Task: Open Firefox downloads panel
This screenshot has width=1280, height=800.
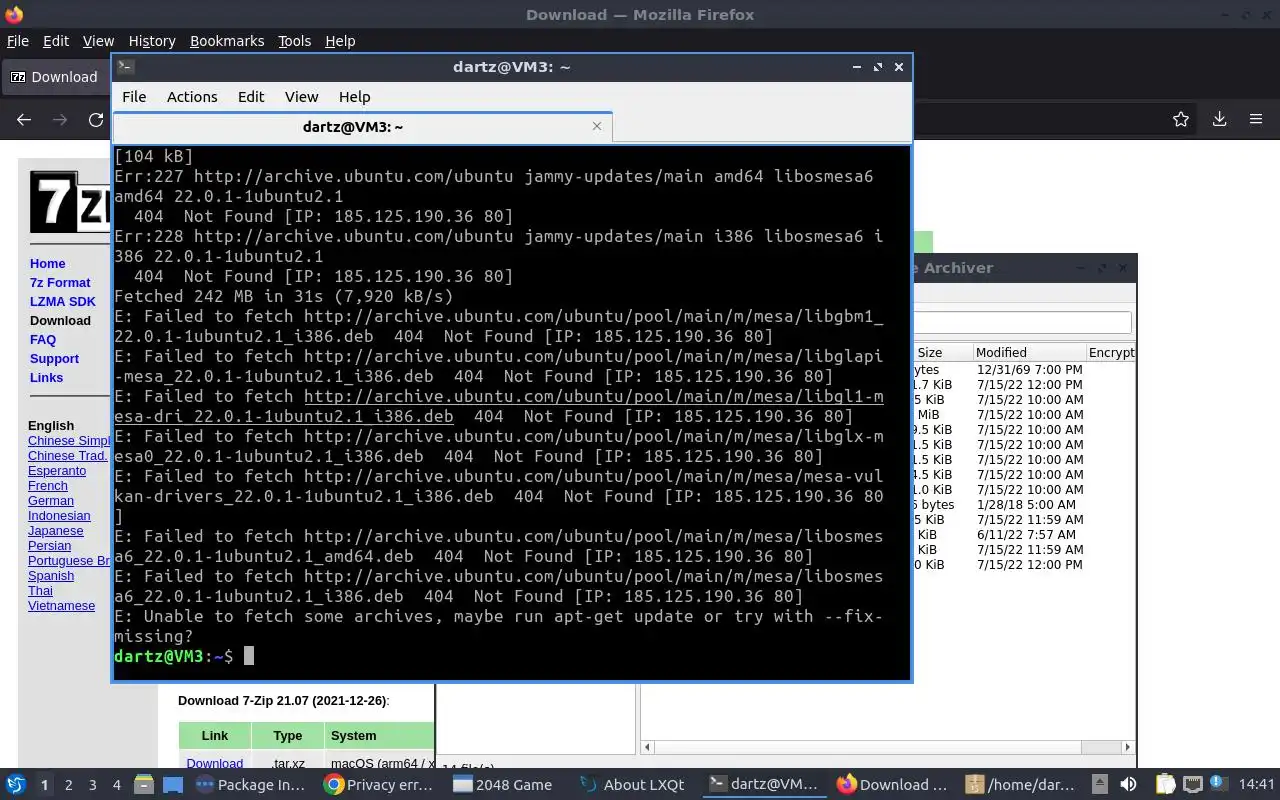Action: (1219, 120)
